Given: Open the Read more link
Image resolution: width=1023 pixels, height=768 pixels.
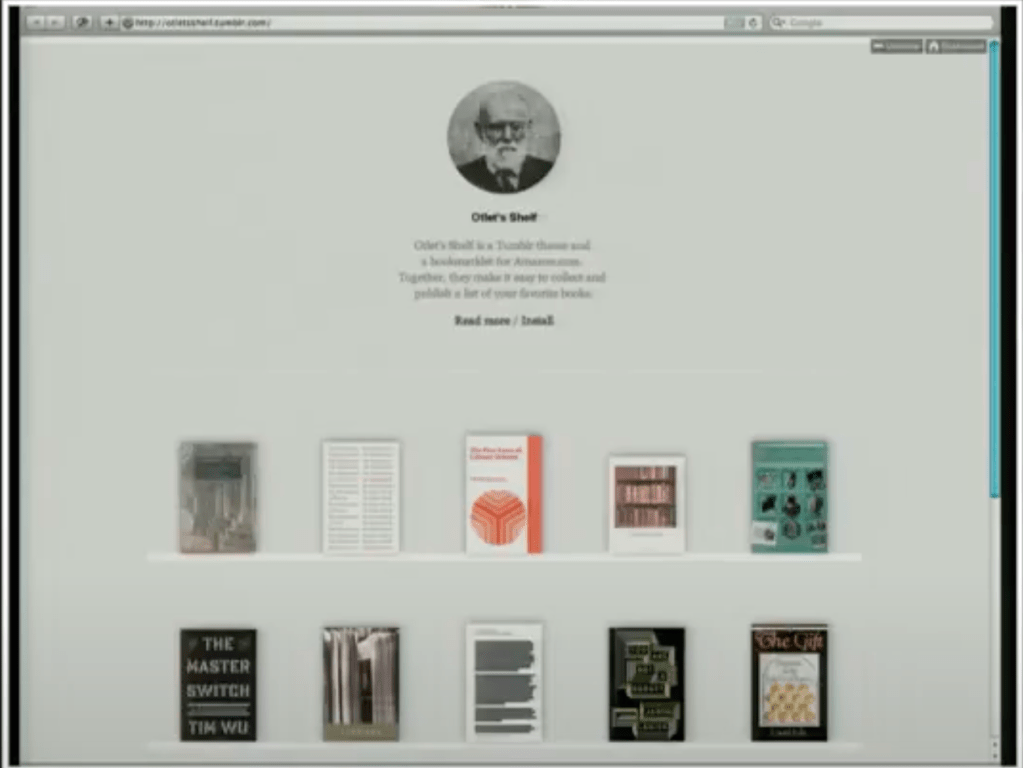Looking at the screenshot, I should [x=482, y=321].
